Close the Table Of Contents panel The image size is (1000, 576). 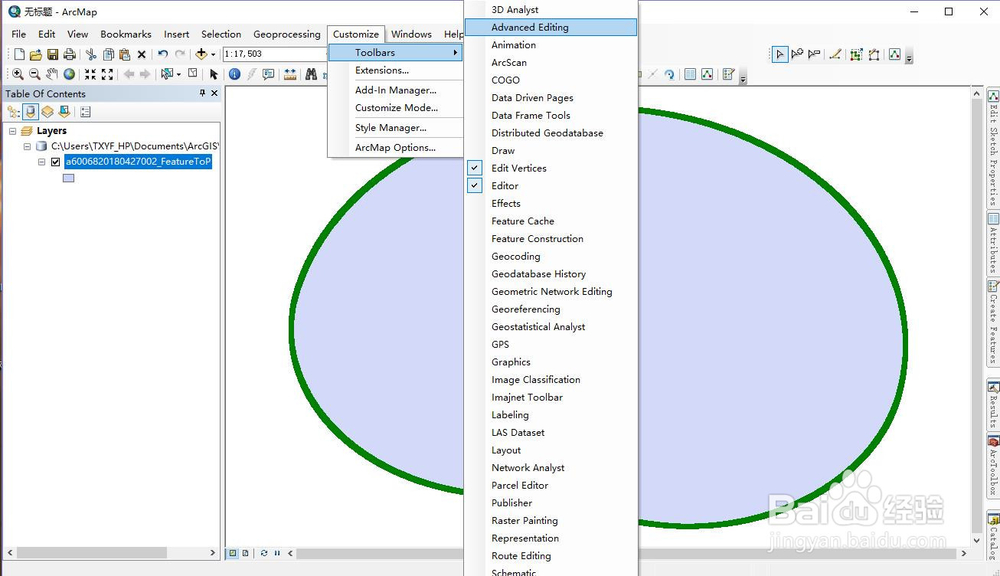214,93
